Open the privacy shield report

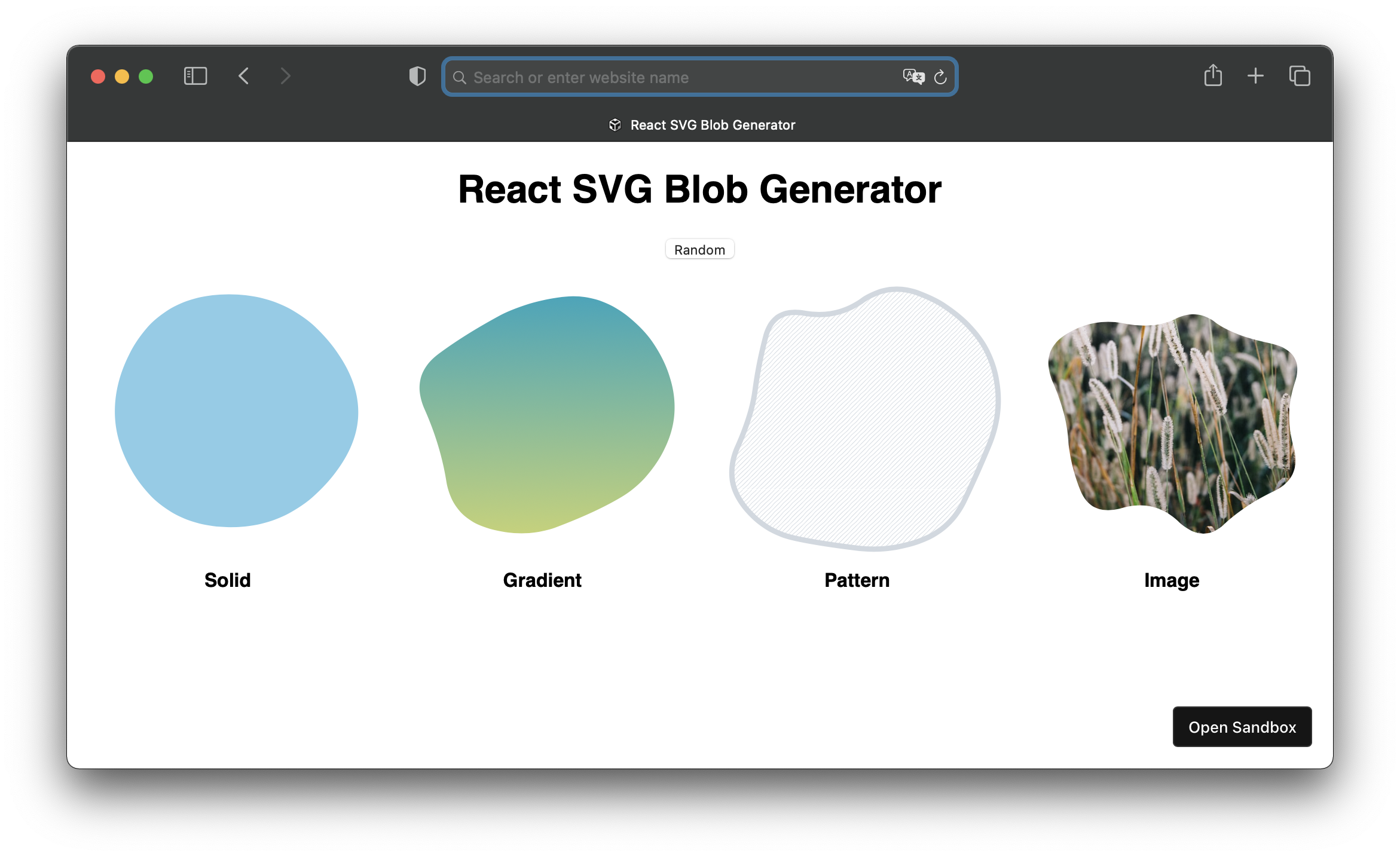click(x=417, y=76)
